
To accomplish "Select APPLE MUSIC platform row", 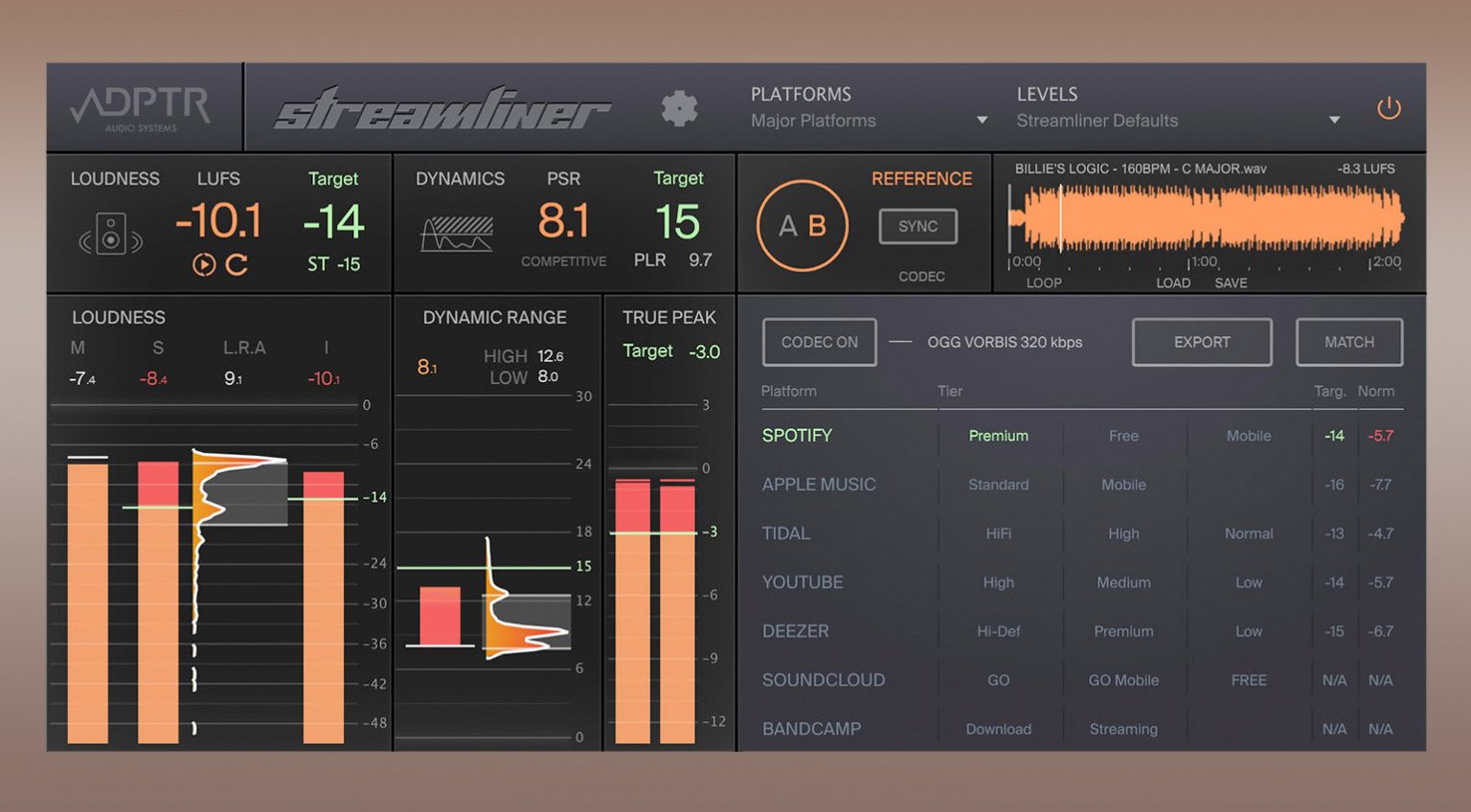I will coord(819,485).
